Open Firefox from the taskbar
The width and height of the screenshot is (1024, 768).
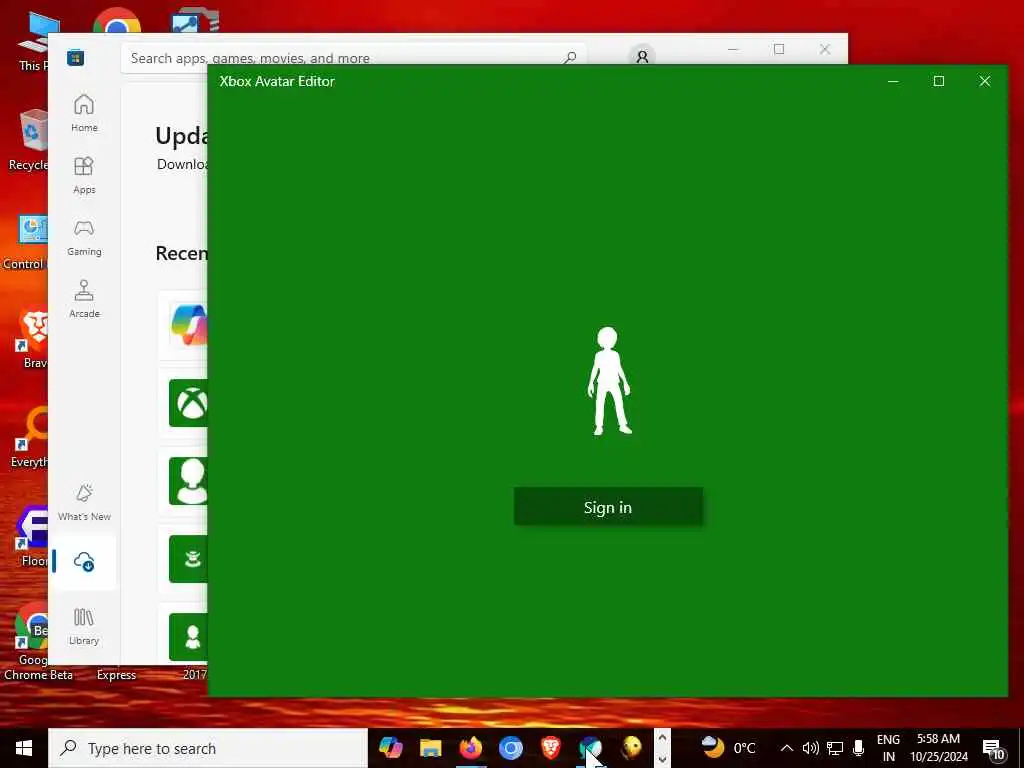click(x=470, y=747)
